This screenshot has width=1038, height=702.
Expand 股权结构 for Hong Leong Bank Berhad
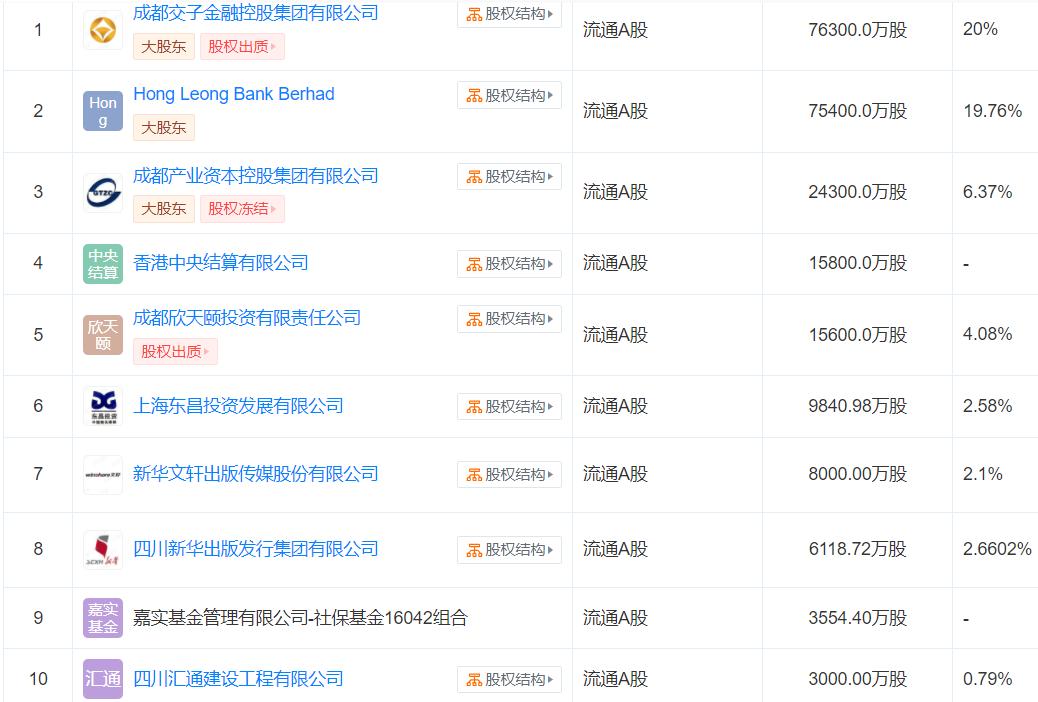tap(509, 96)
